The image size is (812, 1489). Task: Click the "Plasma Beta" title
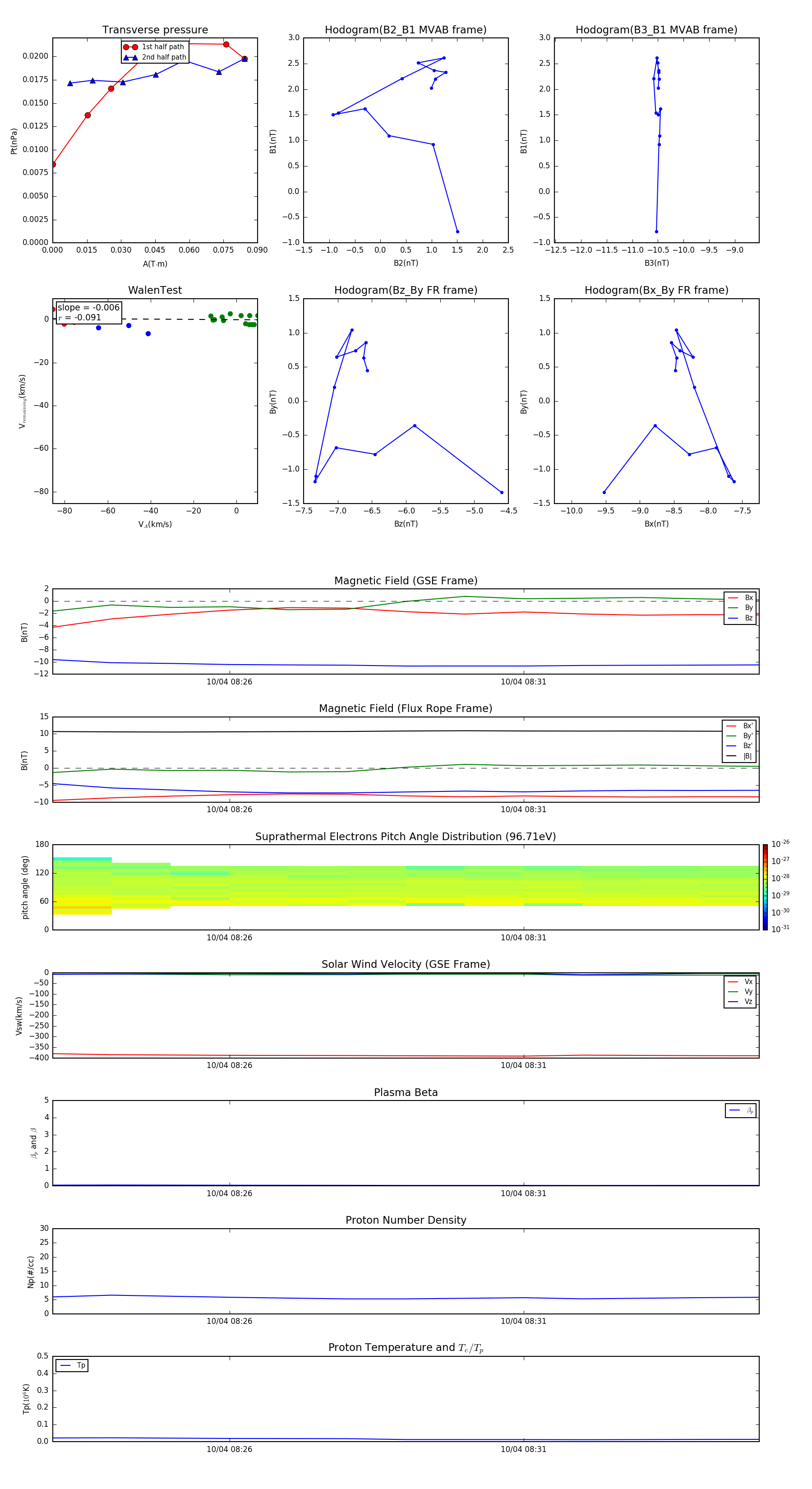(x=406, y=1092)
